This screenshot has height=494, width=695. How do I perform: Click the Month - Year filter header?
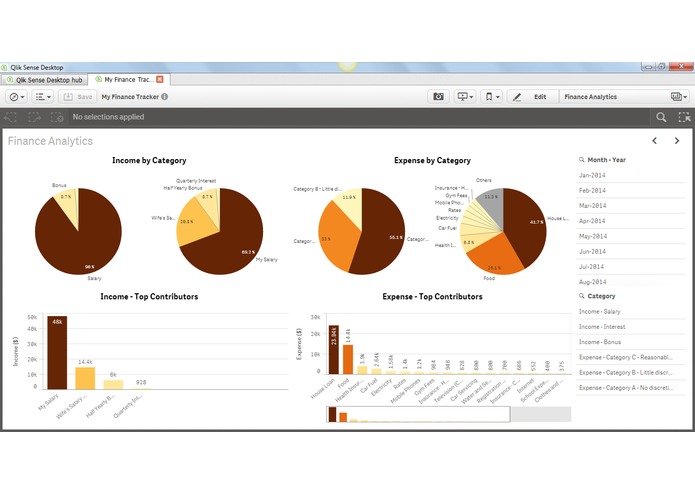(606, 159)
